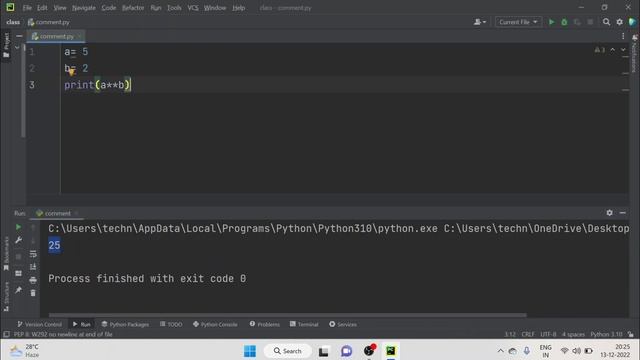Pin the Run tab with pin icon

(x=18, y=290)
